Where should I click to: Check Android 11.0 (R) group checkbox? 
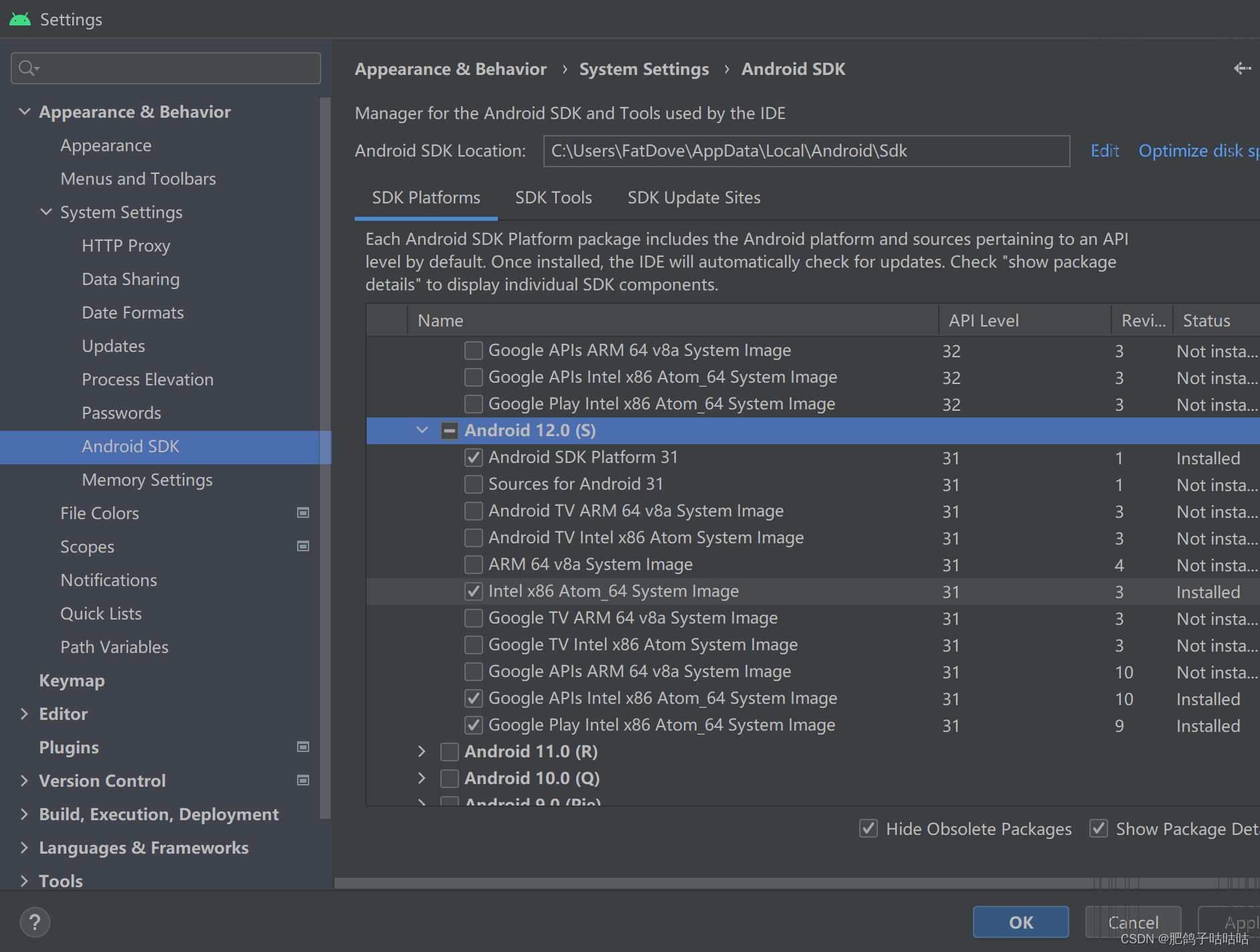click(x=450, y=752)
